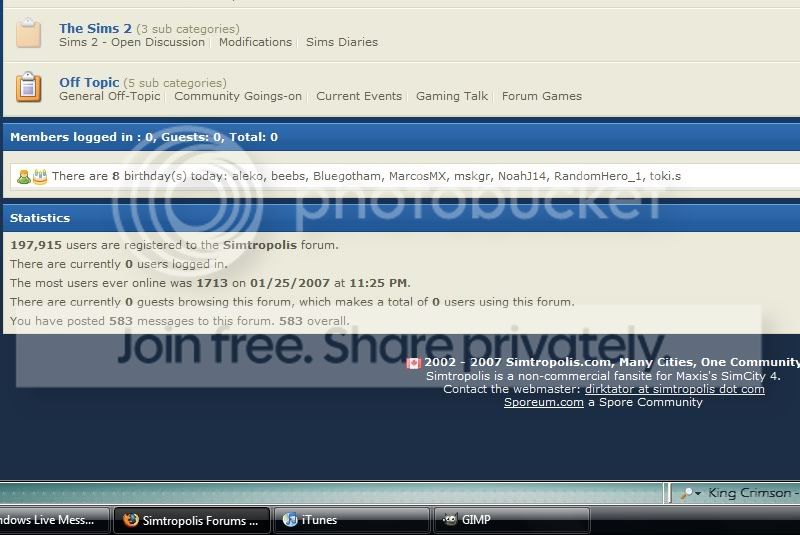Open the search dropdown magnifier icon

coord(690,493)
